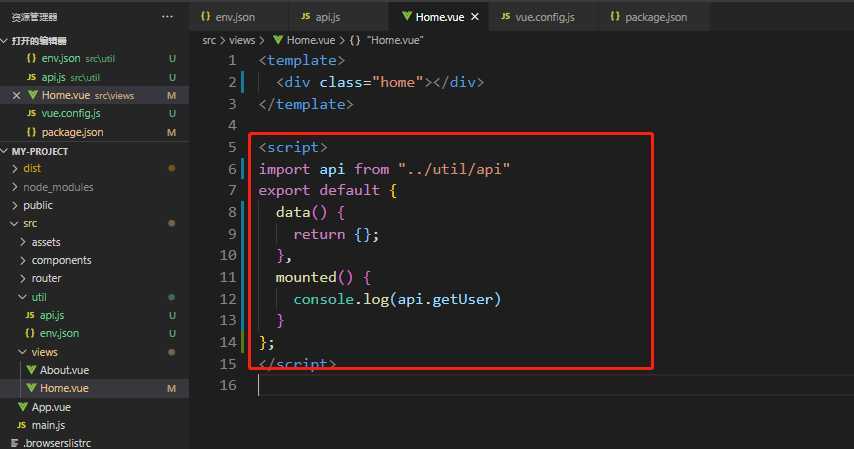Image resolution: width=854 pixels, height=449 pixels.
Task: Click the braces icon on the package.json tab
Action: click(615, 17)
